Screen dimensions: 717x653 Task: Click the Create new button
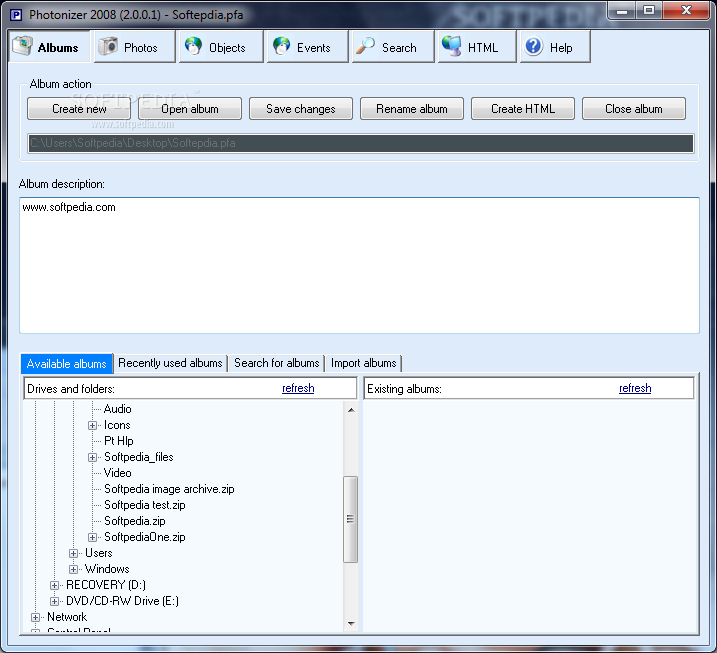[79, 109]
